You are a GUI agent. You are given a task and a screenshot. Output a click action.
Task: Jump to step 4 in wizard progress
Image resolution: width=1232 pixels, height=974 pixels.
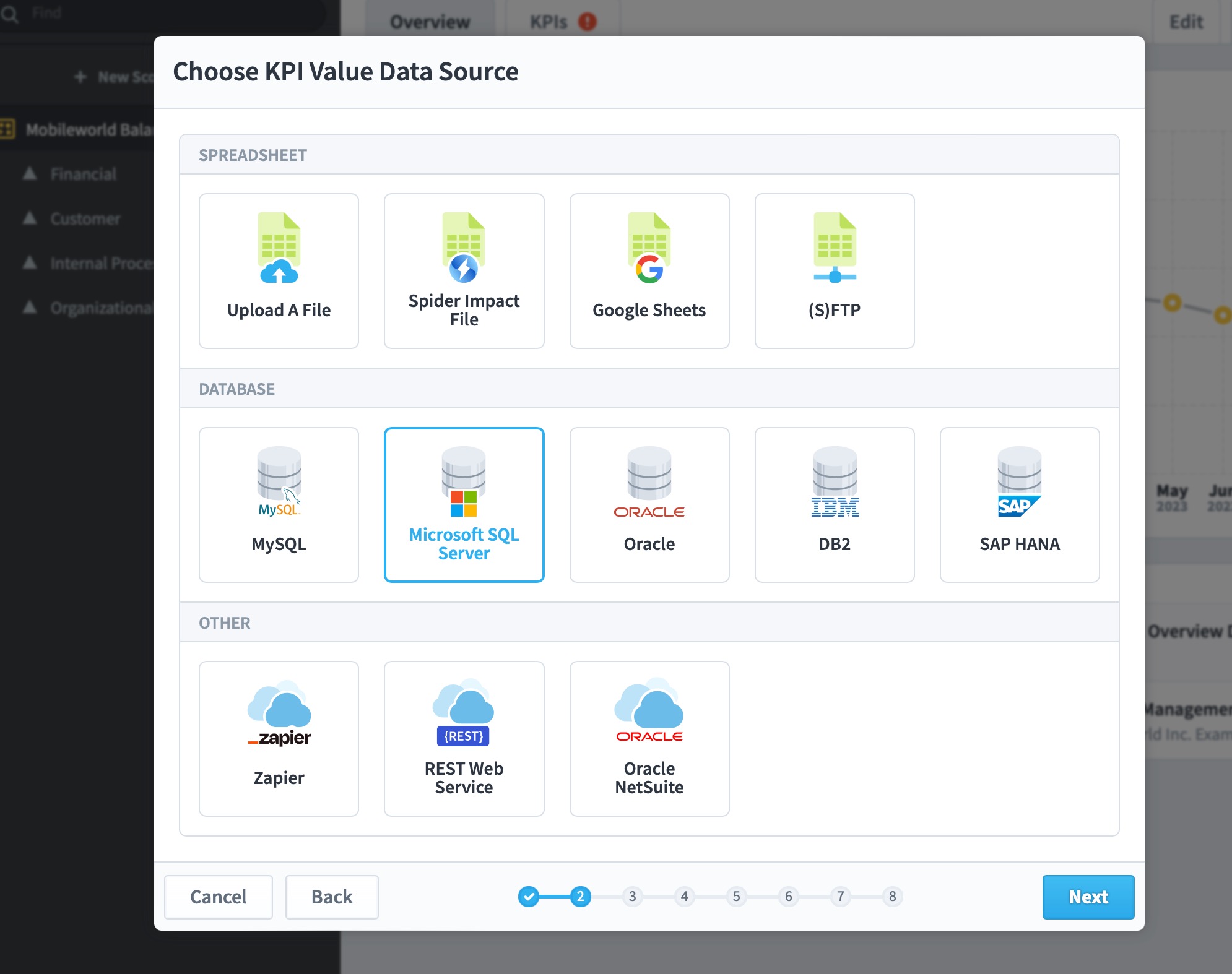pos(684,896)
